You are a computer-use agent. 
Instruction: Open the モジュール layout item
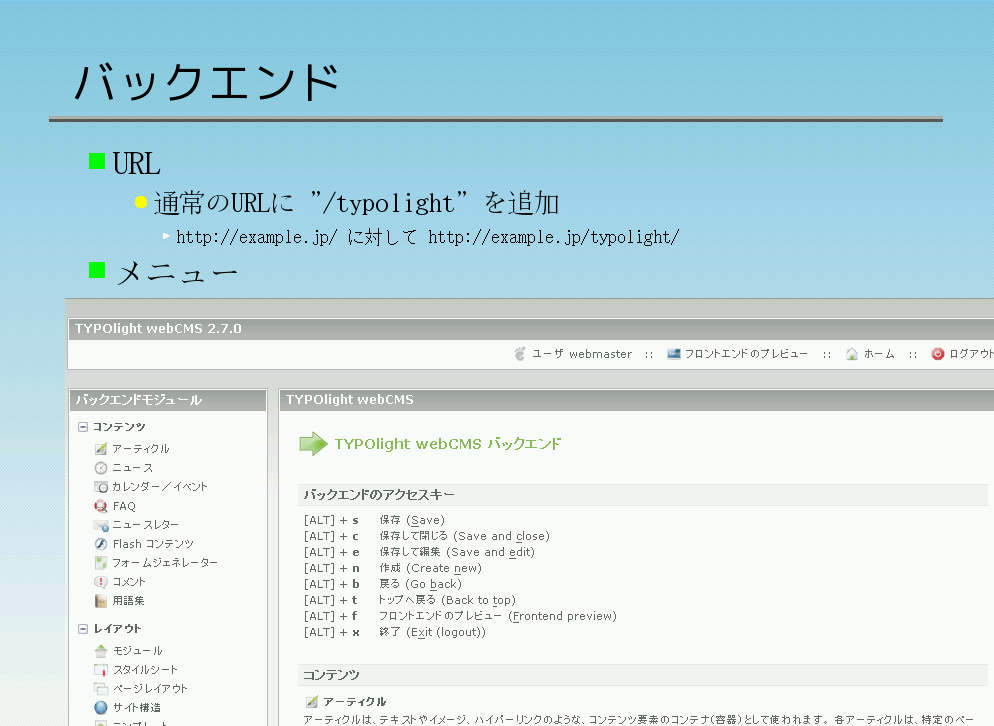138,651
